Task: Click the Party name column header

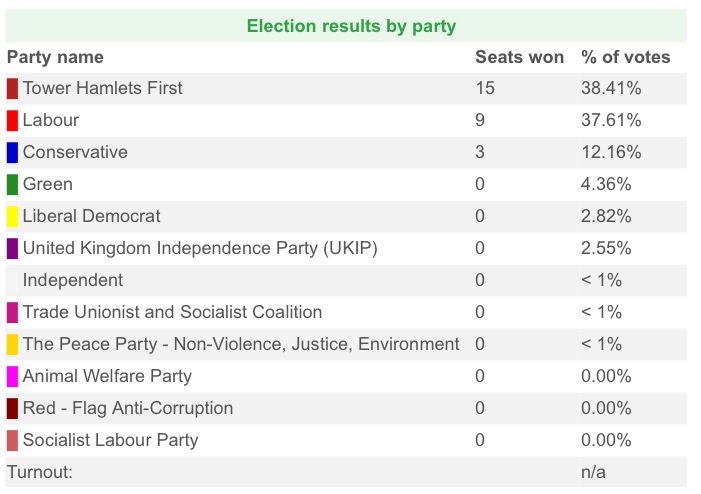Action: 55,57
